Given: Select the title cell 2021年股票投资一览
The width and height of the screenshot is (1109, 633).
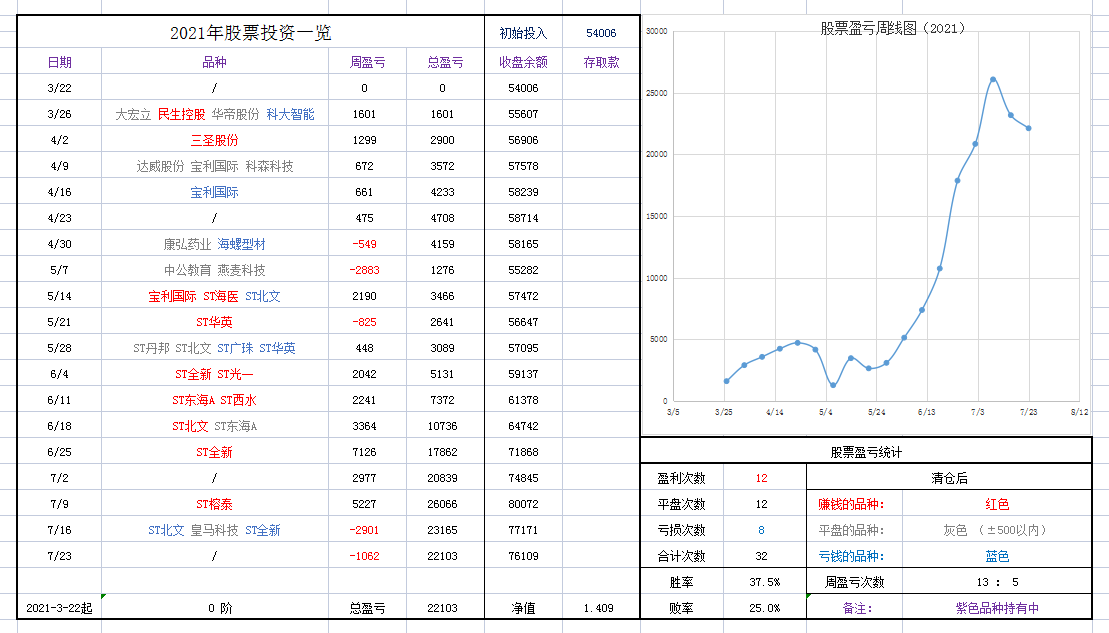Looking at the screenshot, I should point(250,33).
